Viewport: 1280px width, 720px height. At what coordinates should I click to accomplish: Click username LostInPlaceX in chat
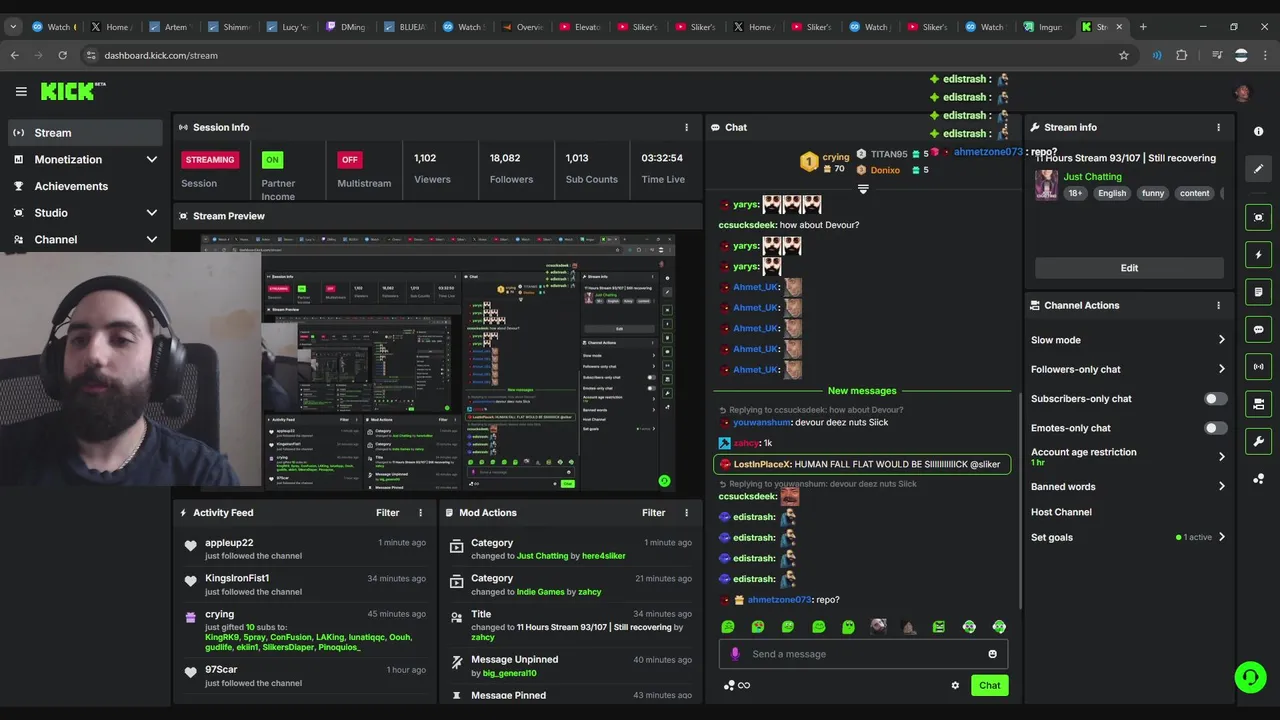point(762,464)
